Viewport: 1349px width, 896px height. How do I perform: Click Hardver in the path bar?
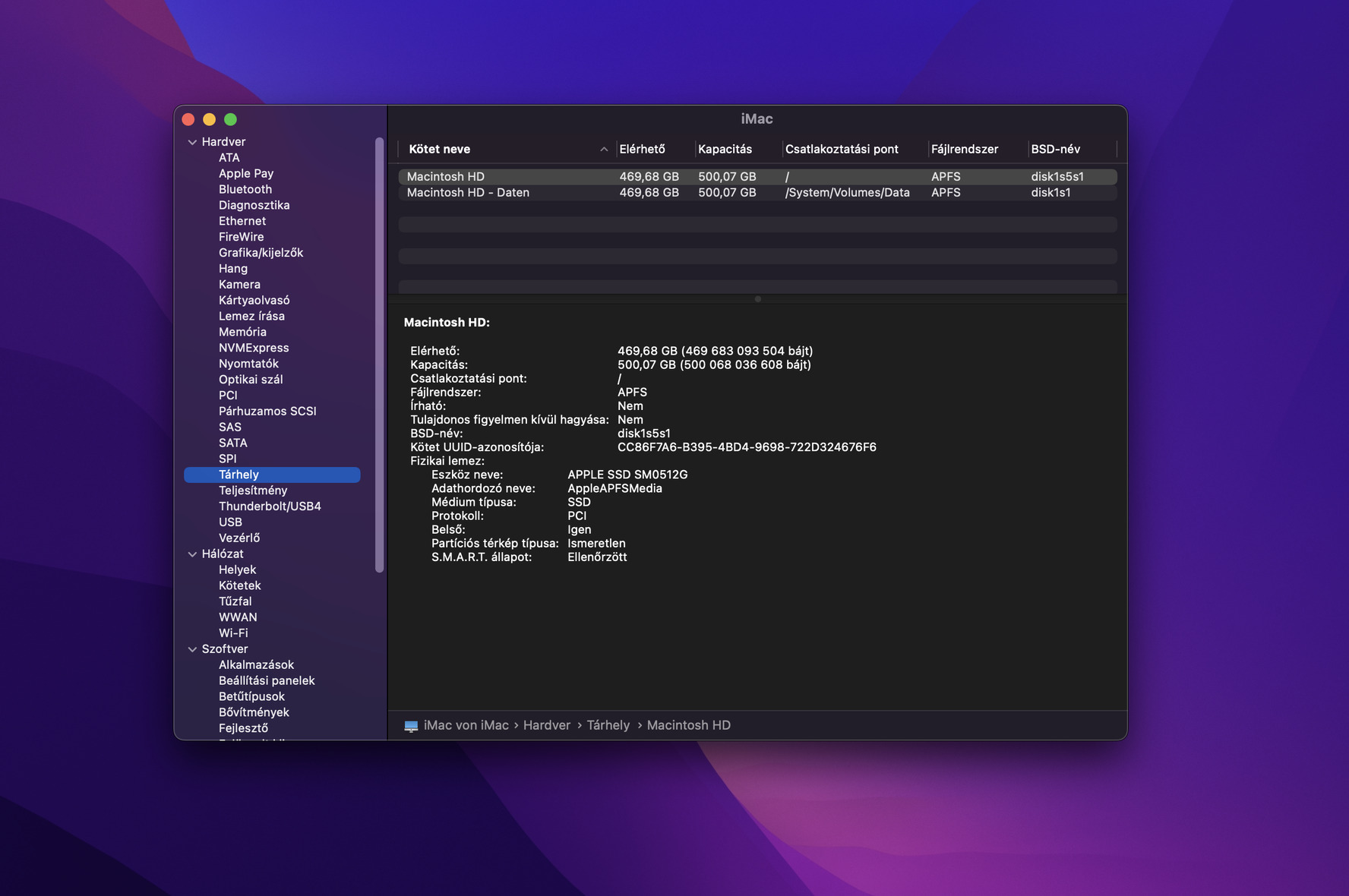[x=547, y=726]
